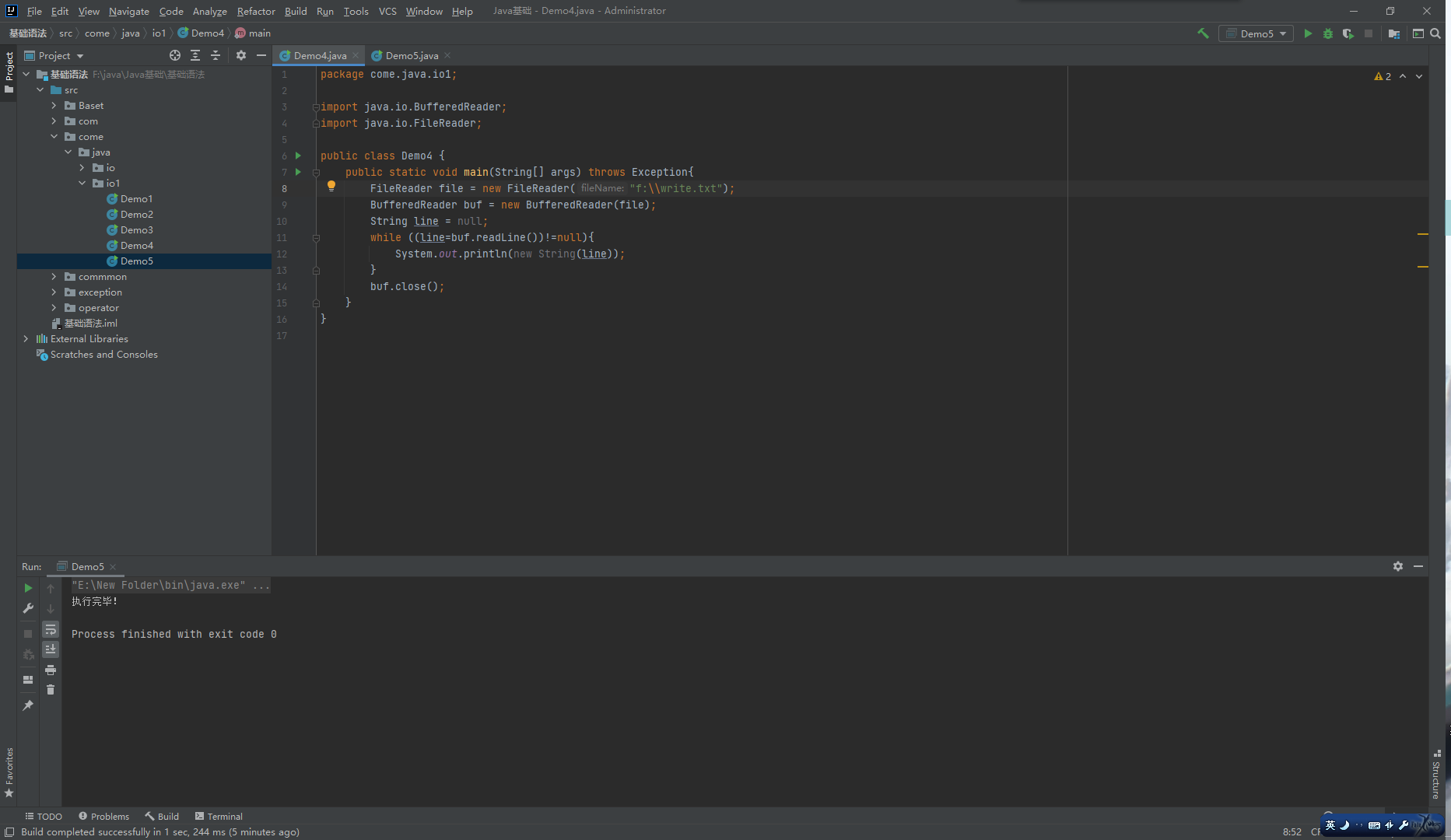Open Project panel settings gear
This screenshot has width=1451, height=840.
pyautogui.click(x=241, y=55)
